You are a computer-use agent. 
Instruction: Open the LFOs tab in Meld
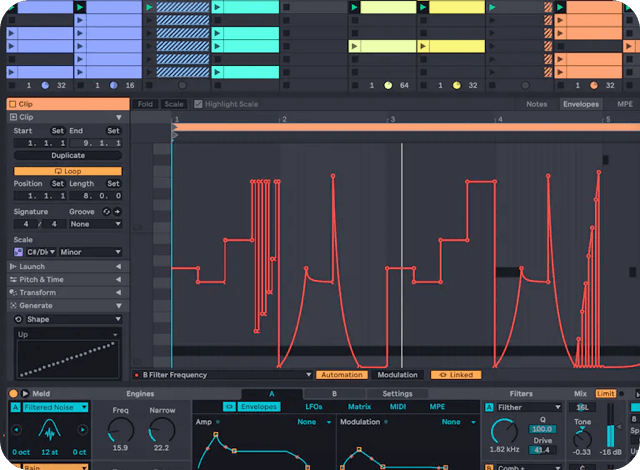314,407
